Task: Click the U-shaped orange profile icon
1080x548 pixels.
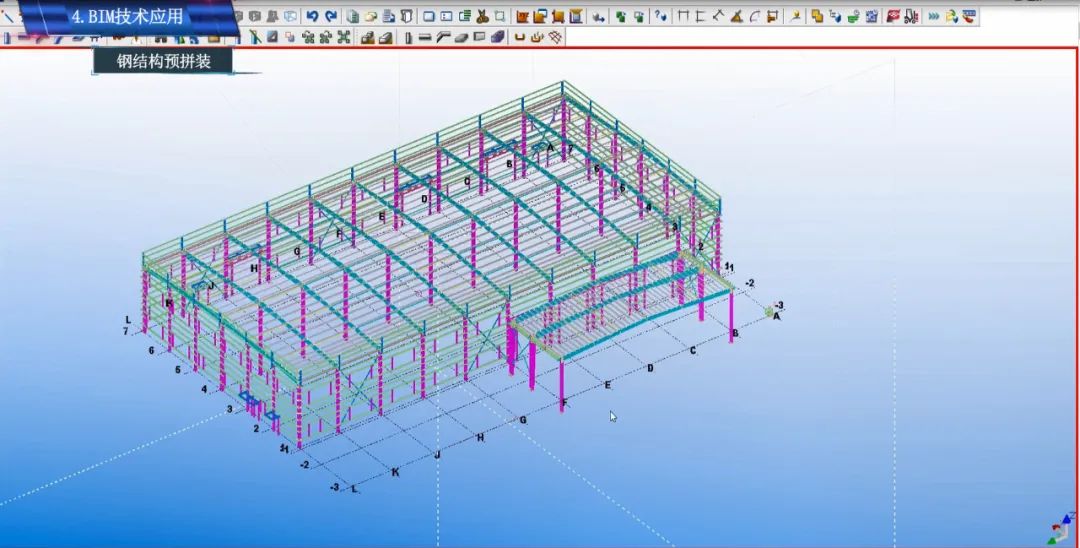Action: (520, 38)
